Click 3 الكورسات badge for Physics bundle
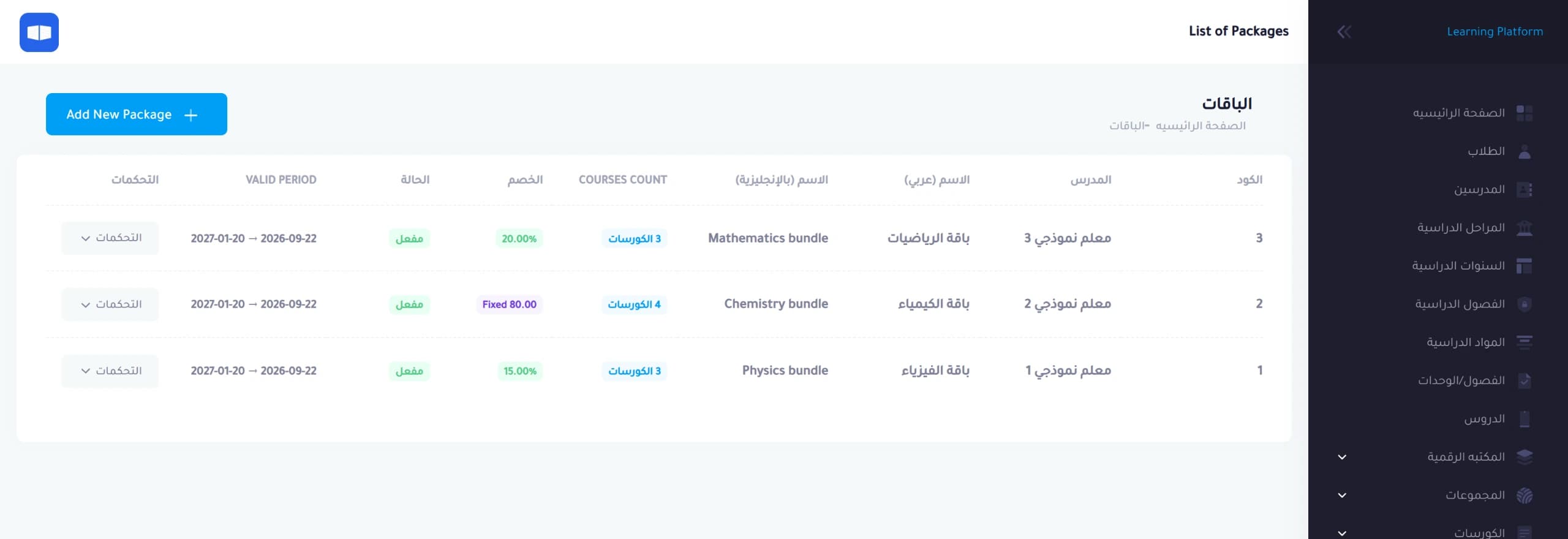Viewport: 1568px width, 539px height. [x=634, y=371]
